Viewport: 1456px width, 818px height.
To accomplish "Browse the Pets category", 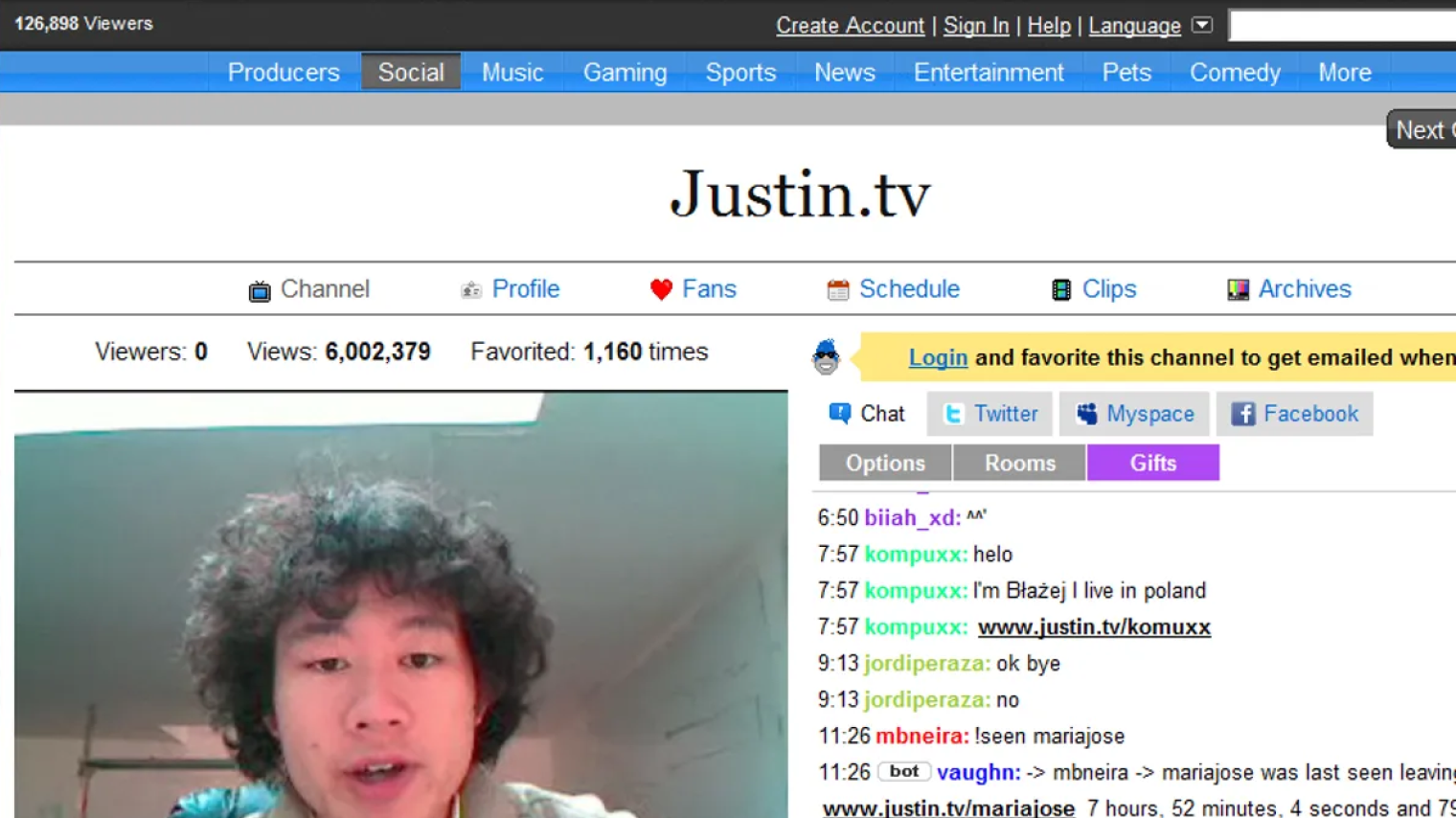I will click(x=1126, y=72).
